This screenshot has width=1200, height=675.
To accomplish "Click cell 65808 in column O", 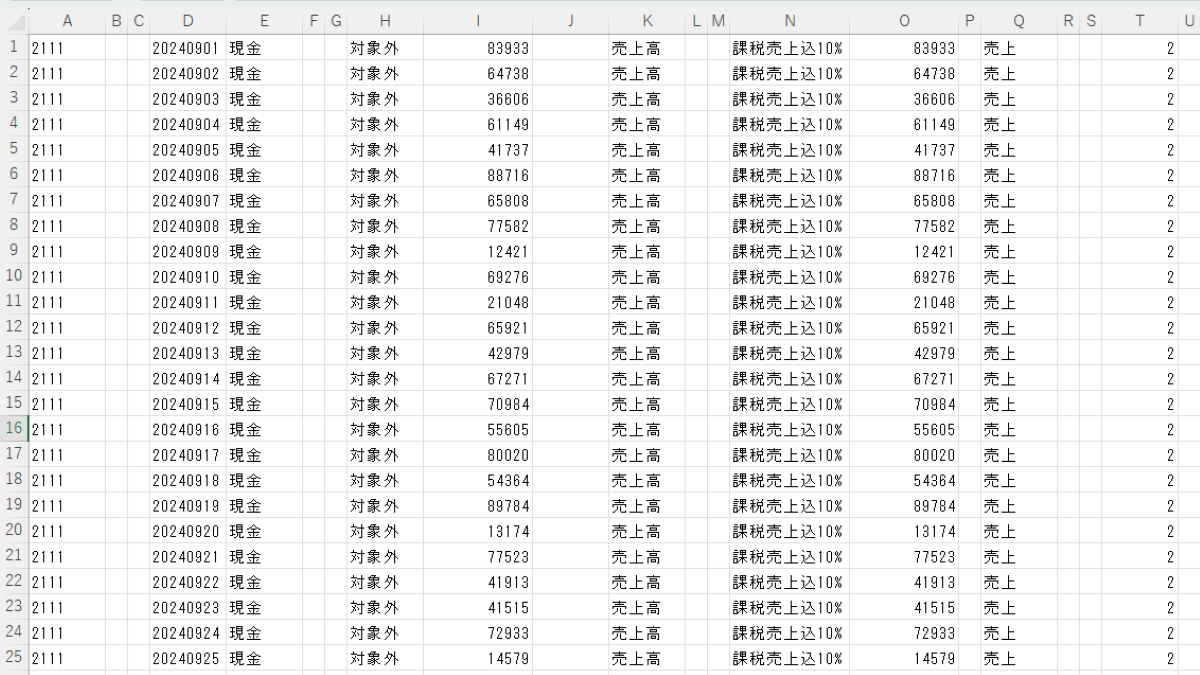I will [x=904, y=200].
